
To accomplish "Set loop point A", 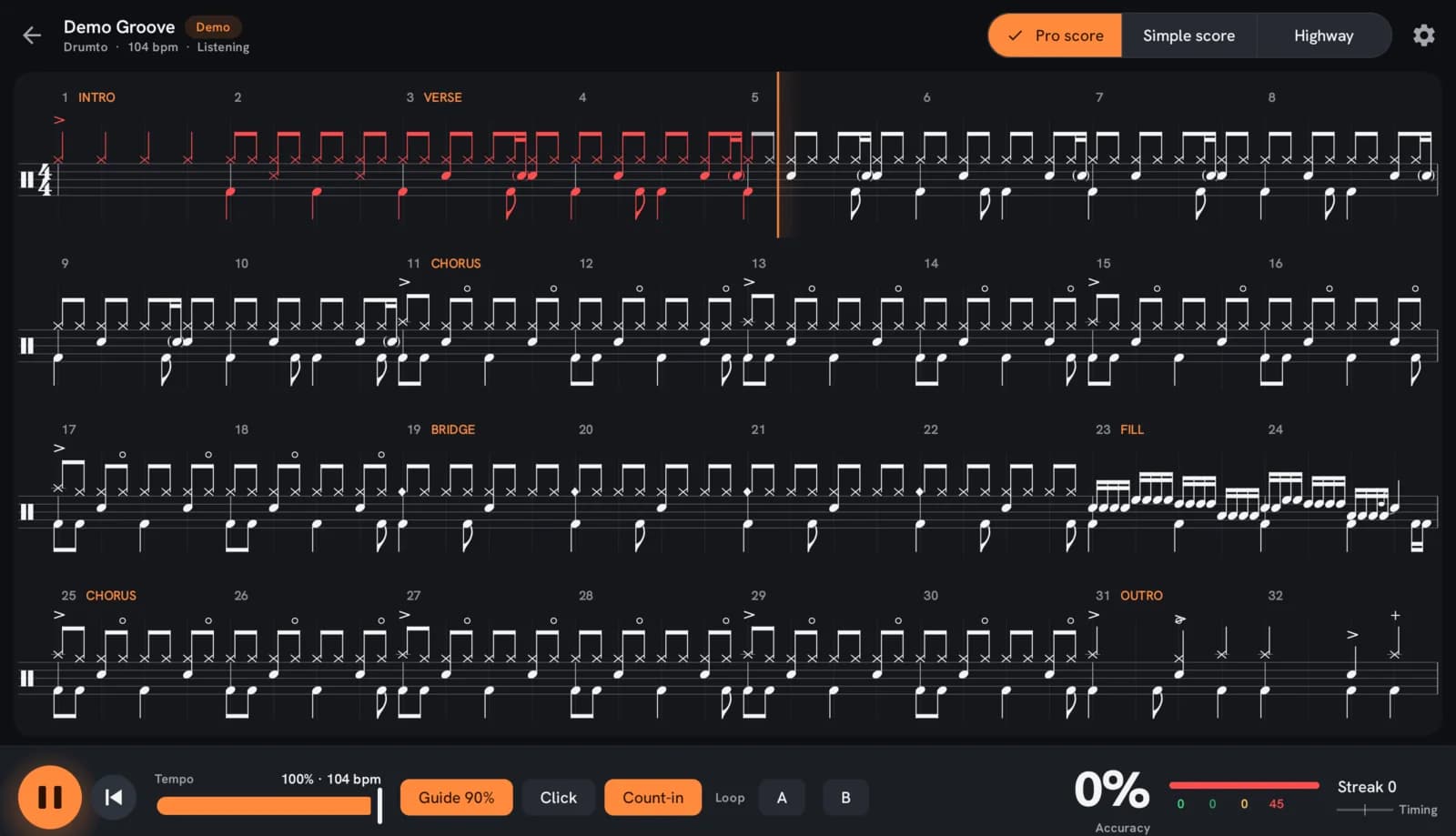I will [782, 797].
